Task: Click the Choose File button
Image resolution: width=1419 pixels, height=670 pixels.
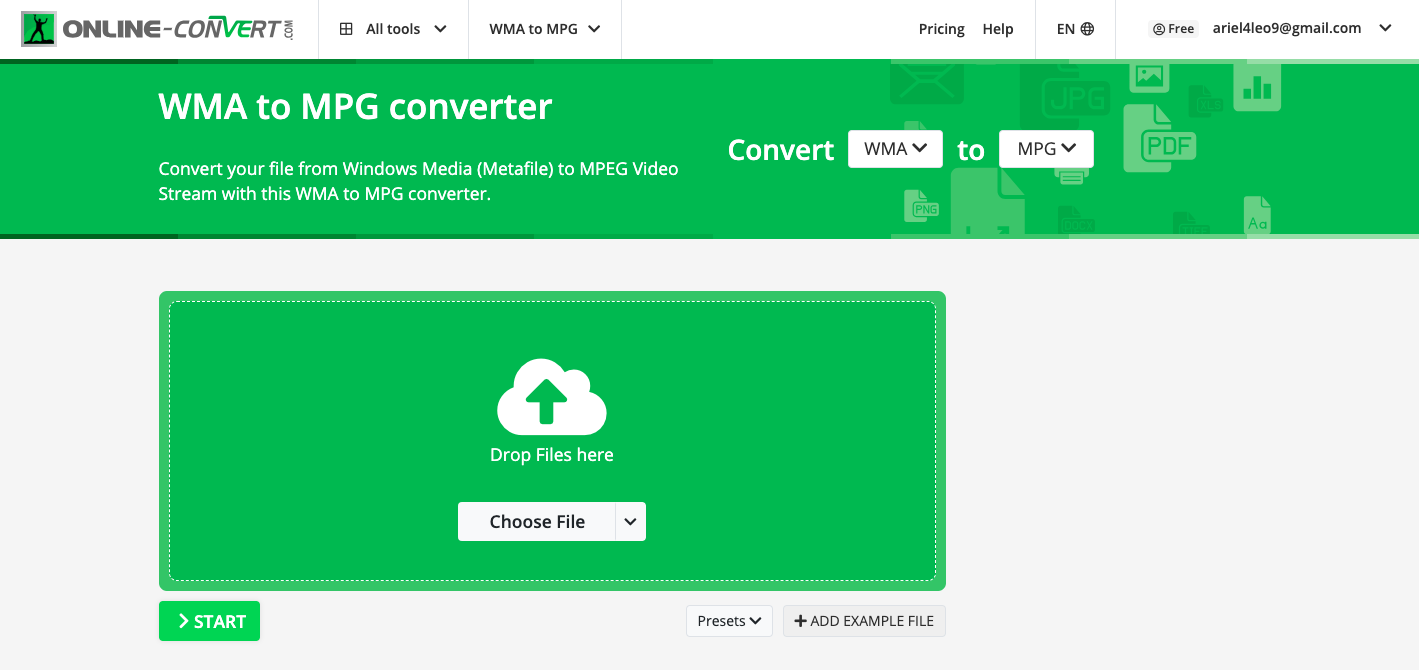Action: (537, 521)
